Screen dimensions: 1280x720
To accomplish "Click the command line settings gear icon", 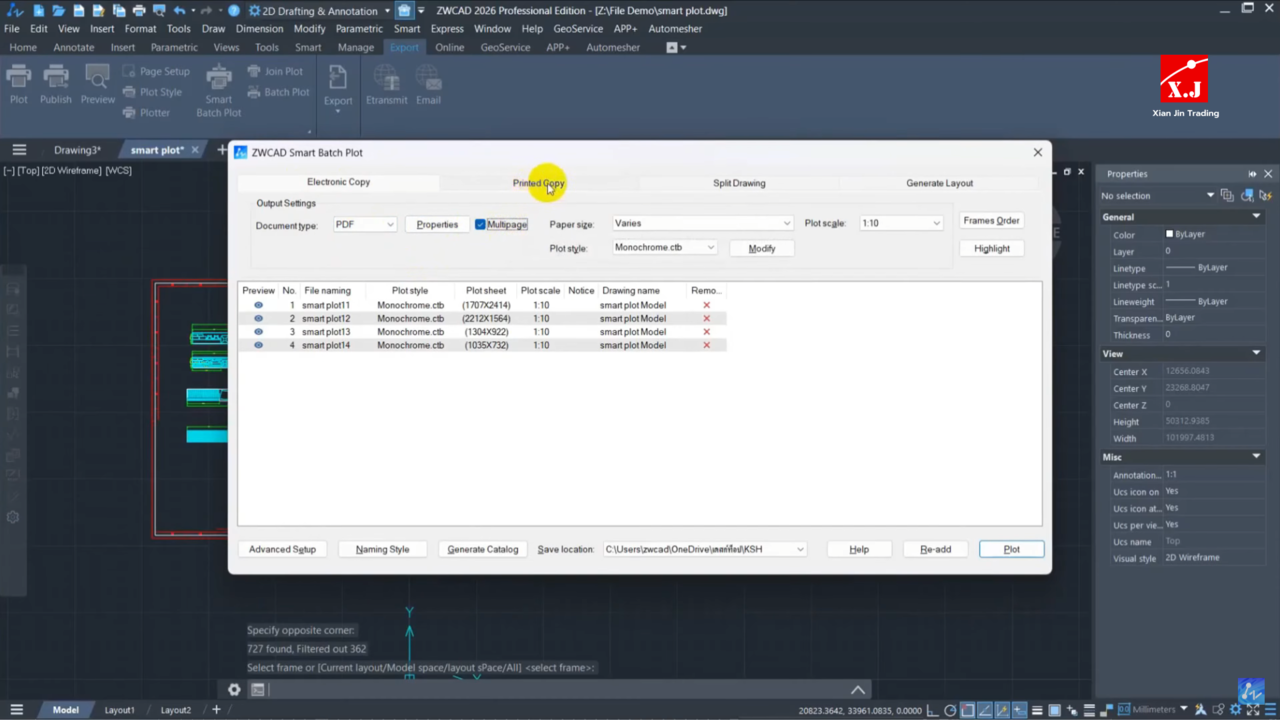I will [x=234, y=689].
